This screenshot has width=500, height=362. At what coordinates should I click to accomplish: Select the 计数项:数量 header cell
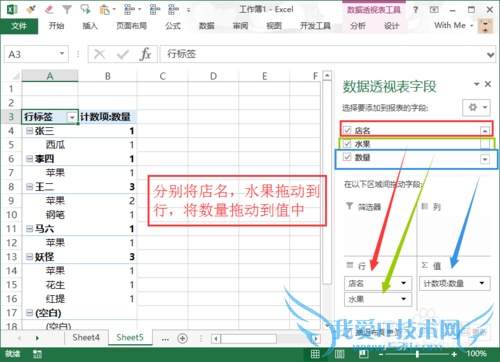108,117
